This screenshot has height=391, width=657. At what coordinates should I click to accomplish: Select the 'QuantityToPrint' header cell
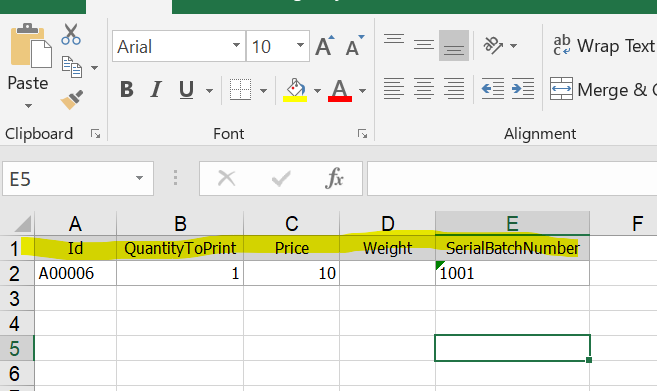[180, 248]
